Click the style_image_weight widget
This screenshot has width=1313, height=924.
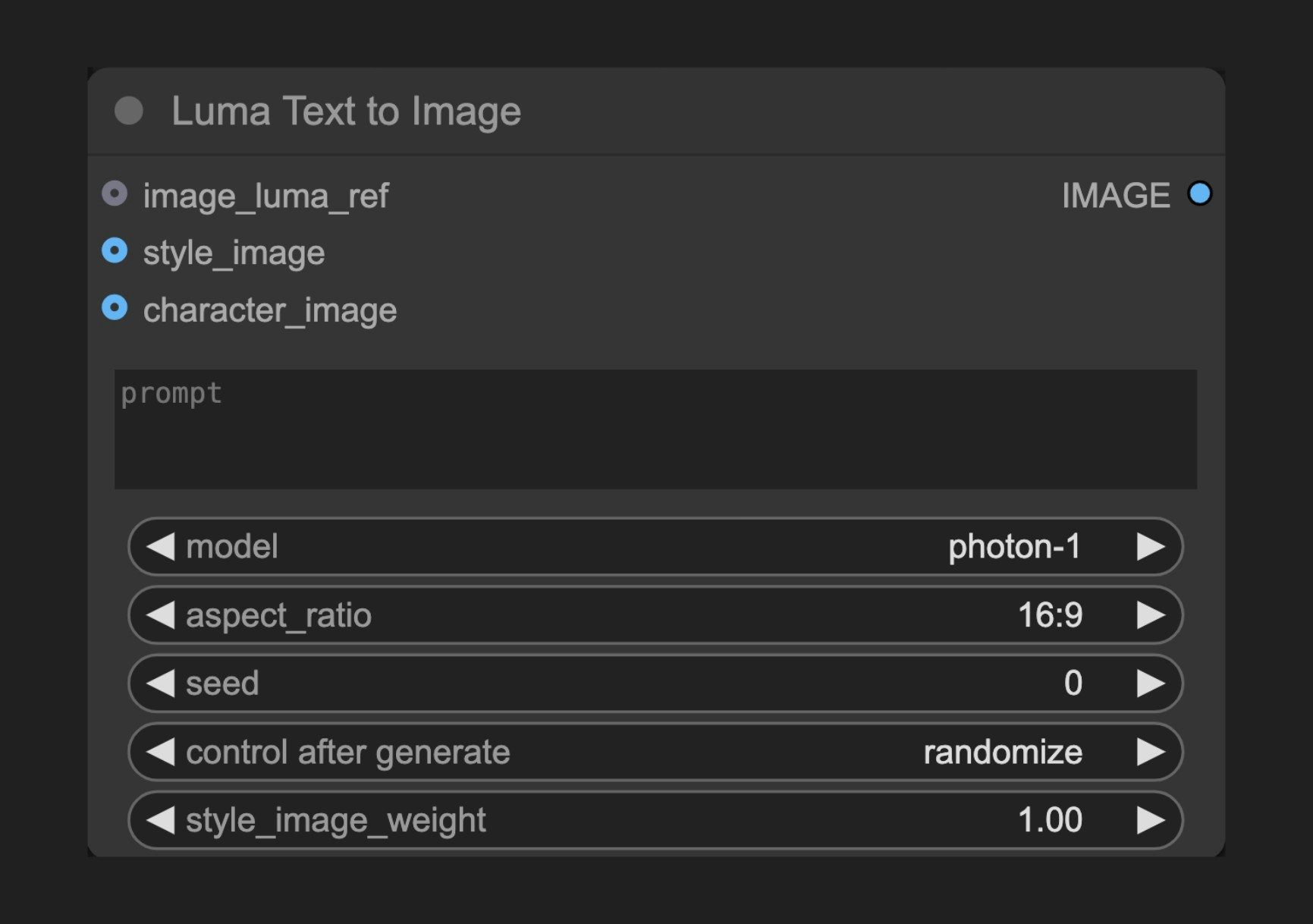pos(652,819)
